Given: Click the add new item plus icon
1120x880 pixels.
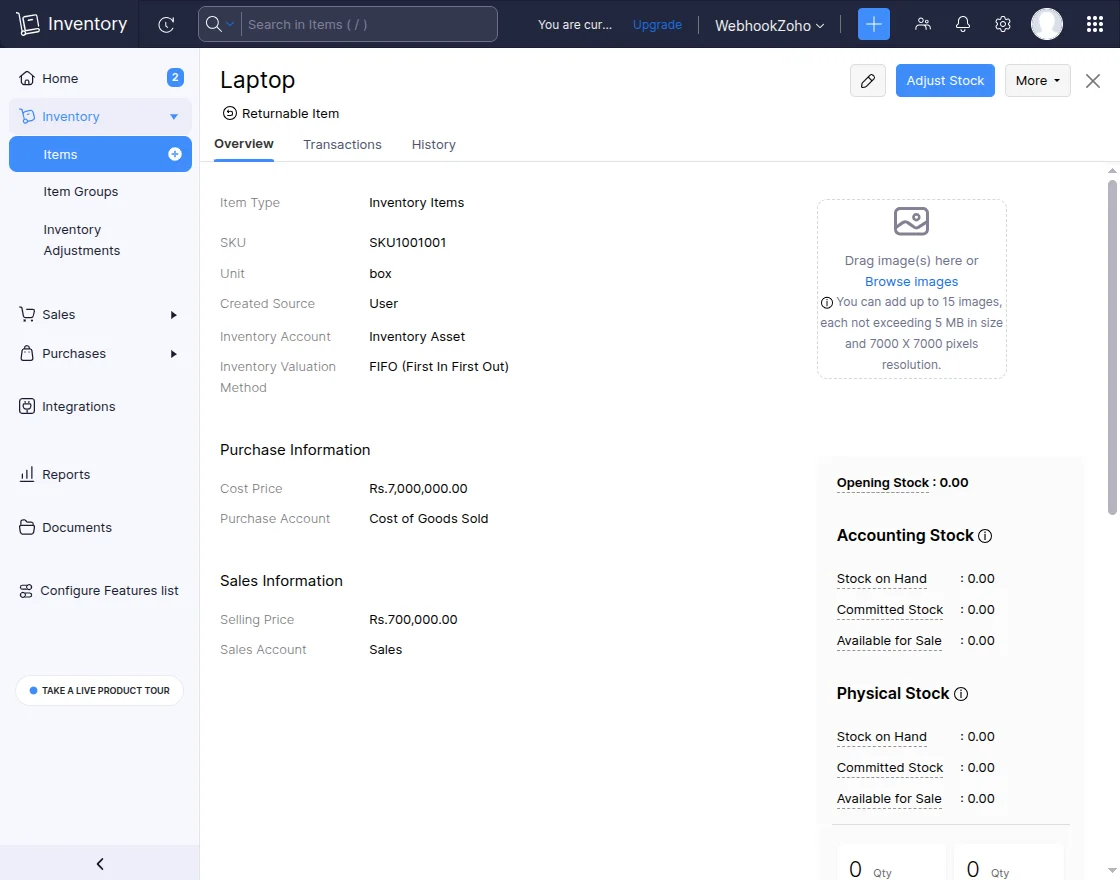Looking at the screenshot, I should pyautogui.click(x=175, y=154).
